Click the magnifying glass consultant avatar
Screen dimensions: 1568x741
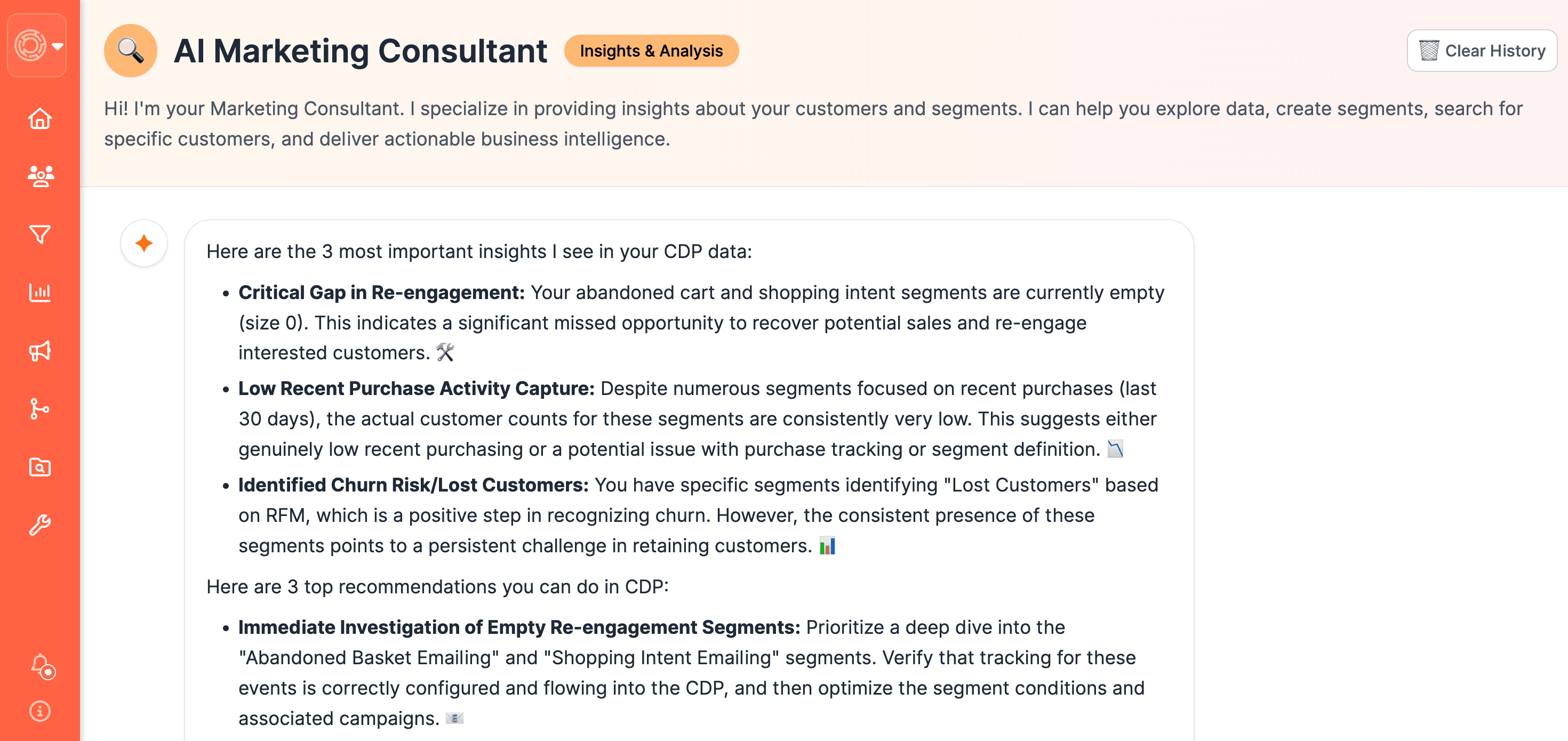point(131,51)
